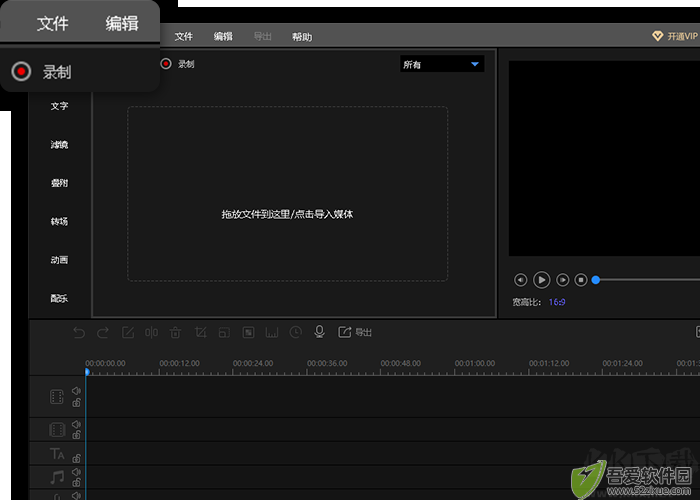Mute the music track

pyautogui.click(x=76, y=472)
